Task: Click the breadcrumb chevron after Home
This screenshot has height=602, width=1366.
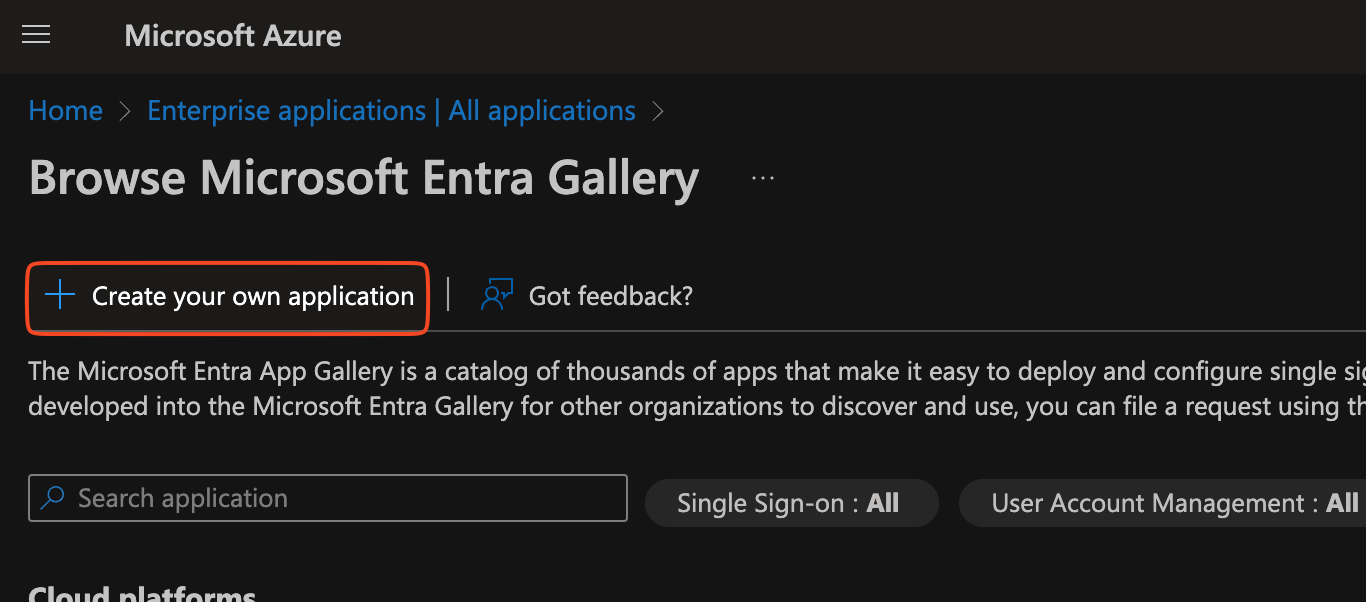Action: (x=125, y=111)
